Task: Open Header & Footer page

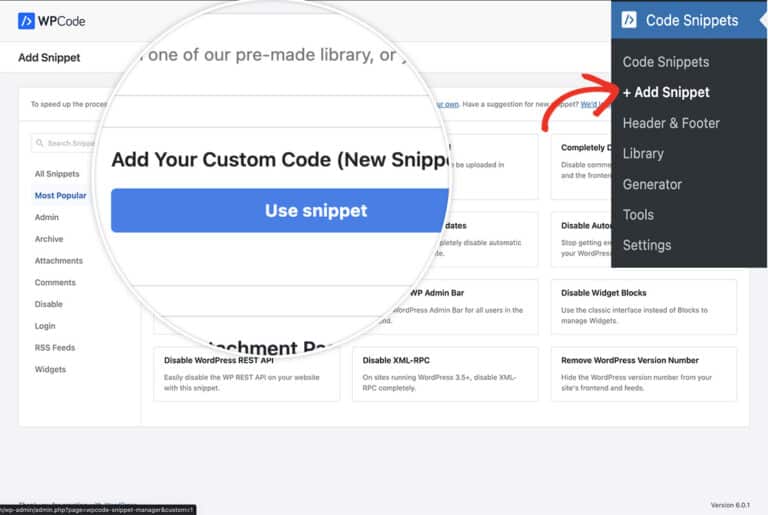Action: click(x=670, y=123)
